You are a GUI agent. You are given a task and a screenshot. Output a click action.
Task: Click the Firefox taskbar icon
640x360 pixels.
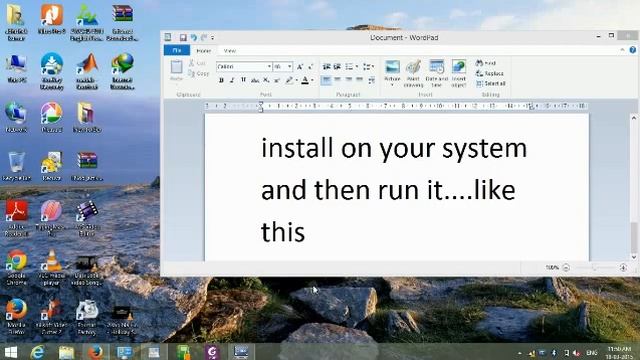tap(96, 352)
